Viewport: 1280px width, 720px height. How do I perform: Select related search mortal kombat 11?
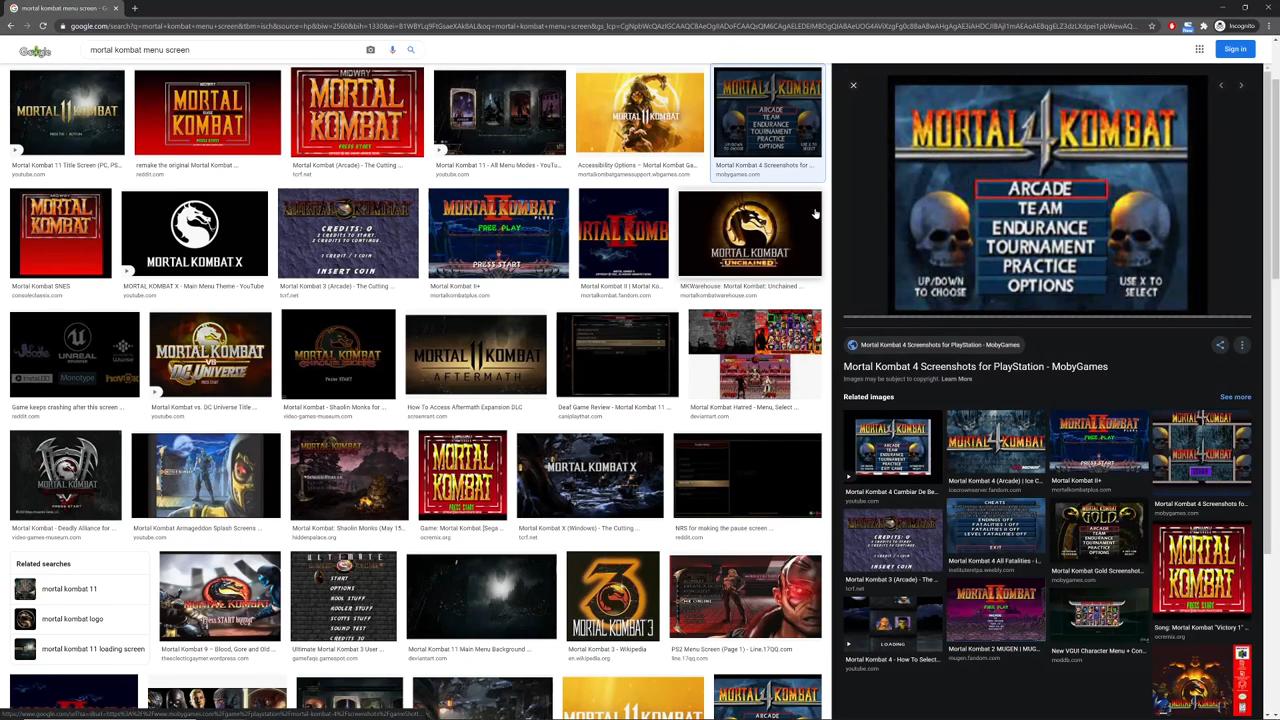pos(81,589)
